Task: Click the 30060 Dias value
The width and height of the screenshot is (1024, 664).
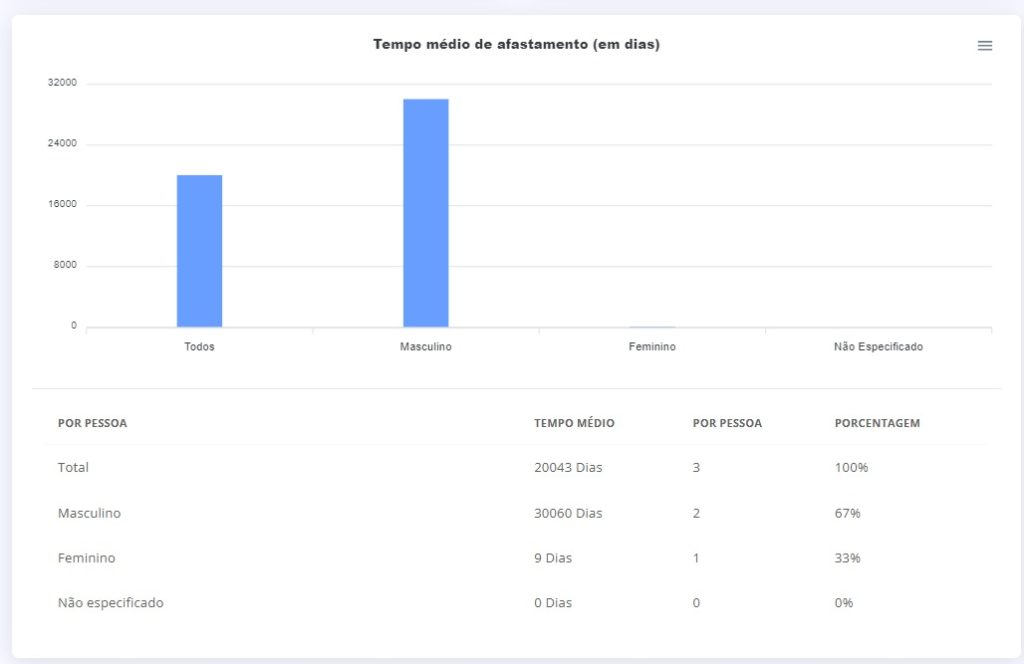Action: 568,513
